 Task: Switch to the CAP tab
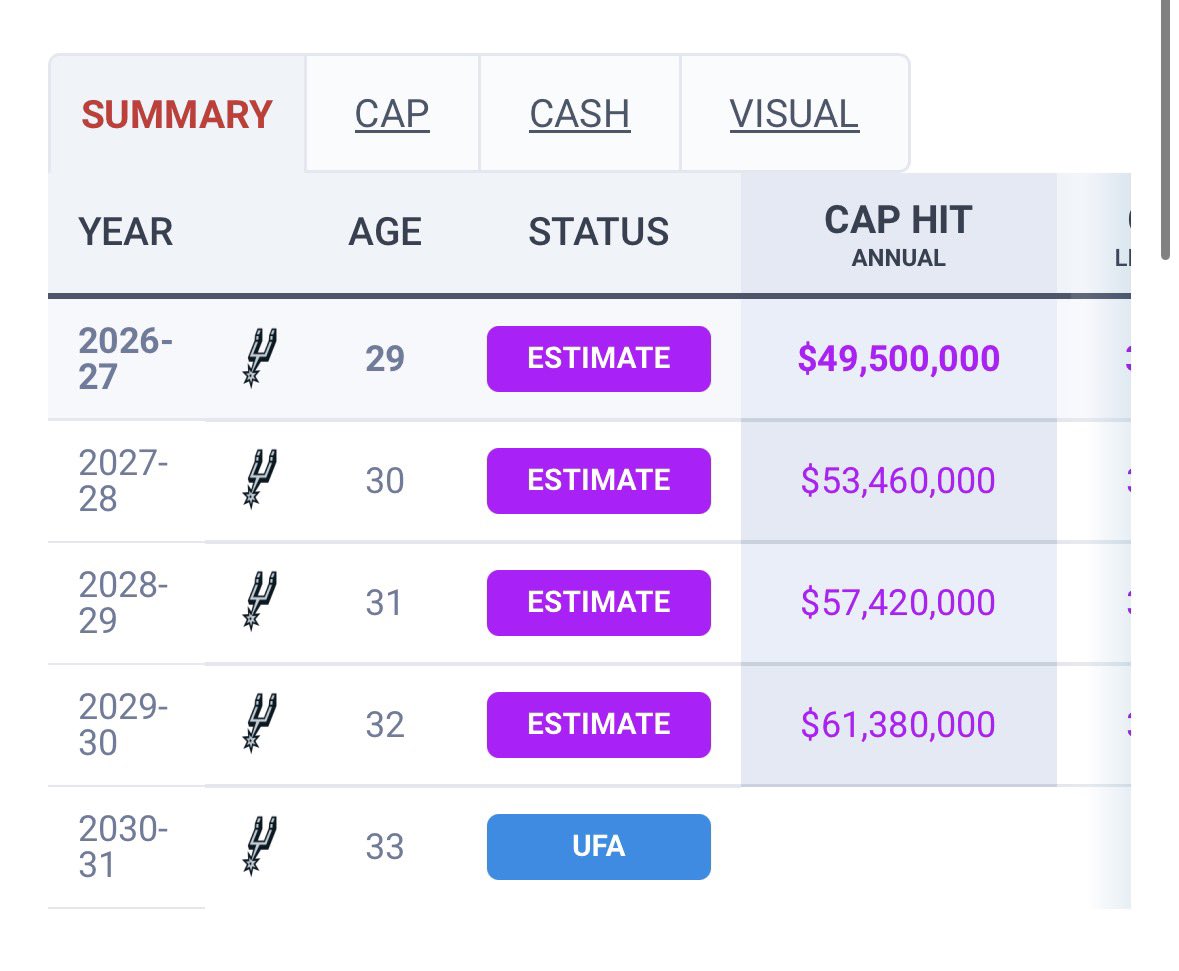pos(392,114)
